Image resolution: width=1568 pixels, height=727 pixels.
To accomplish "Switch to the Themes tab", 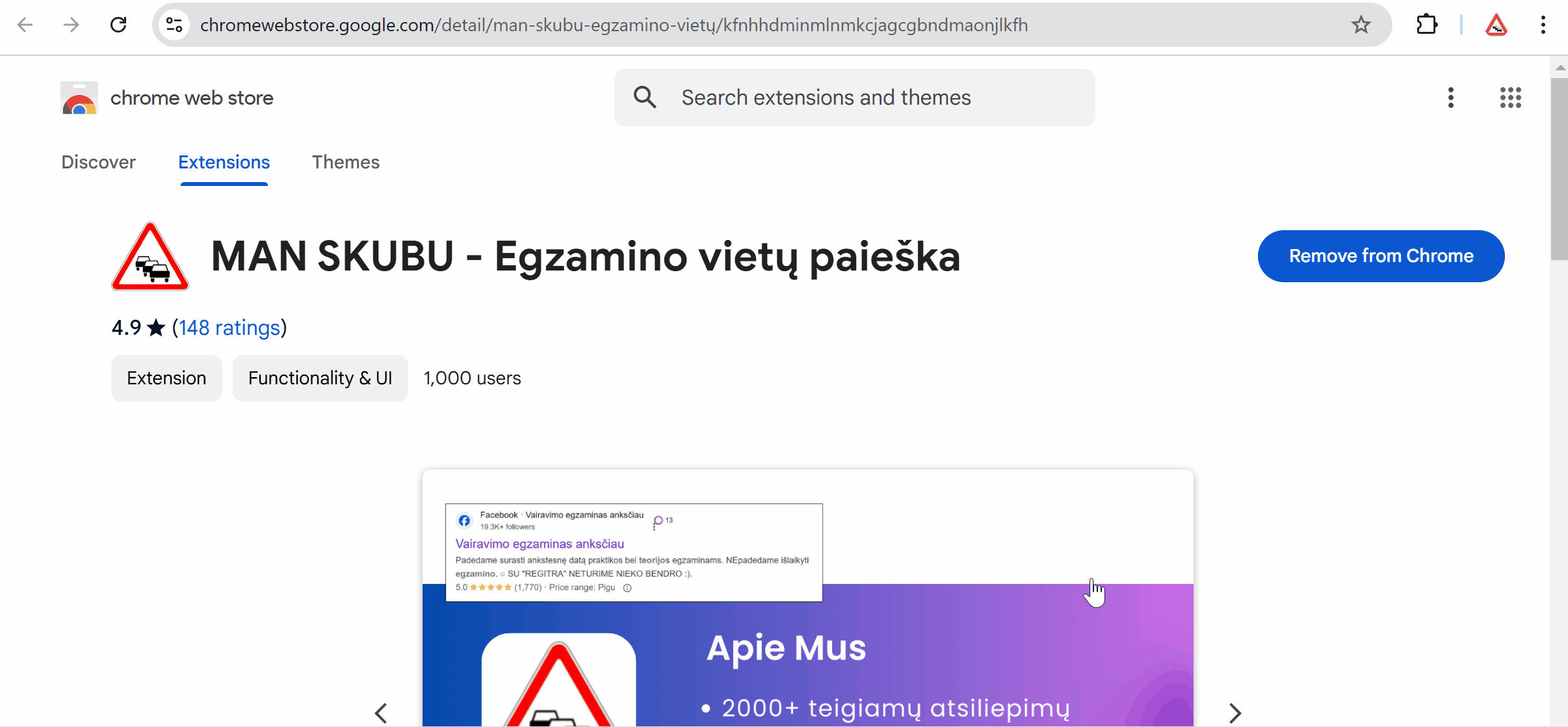I will pos(345,162).
